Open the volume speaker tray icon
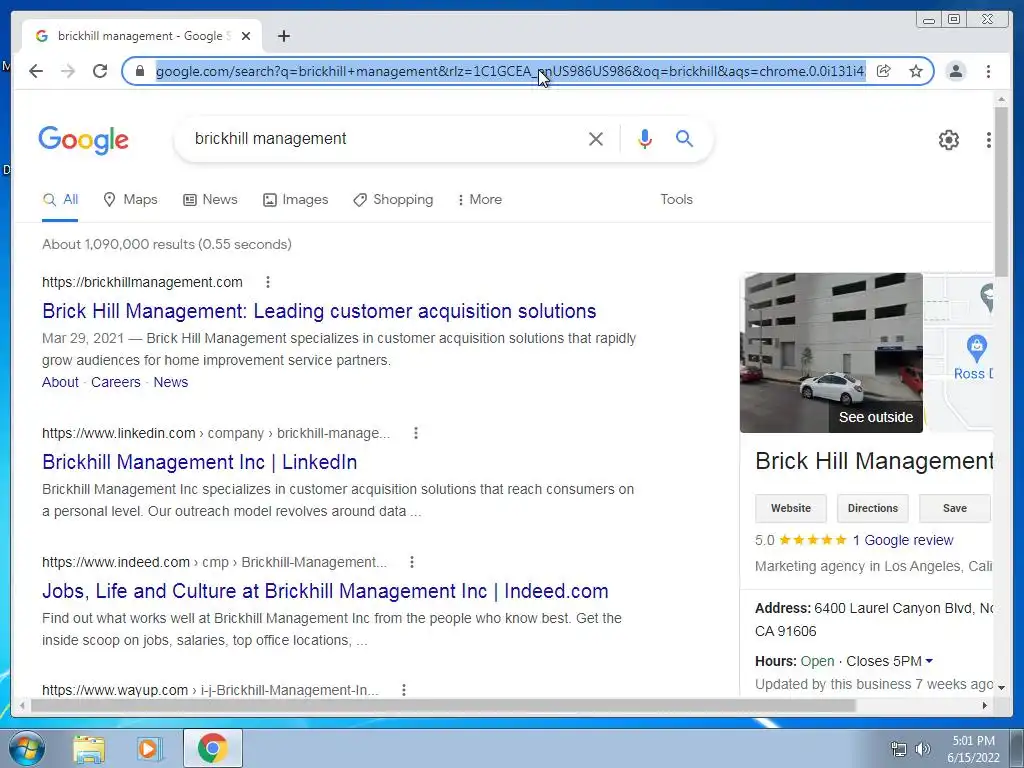 pos(922,749)
